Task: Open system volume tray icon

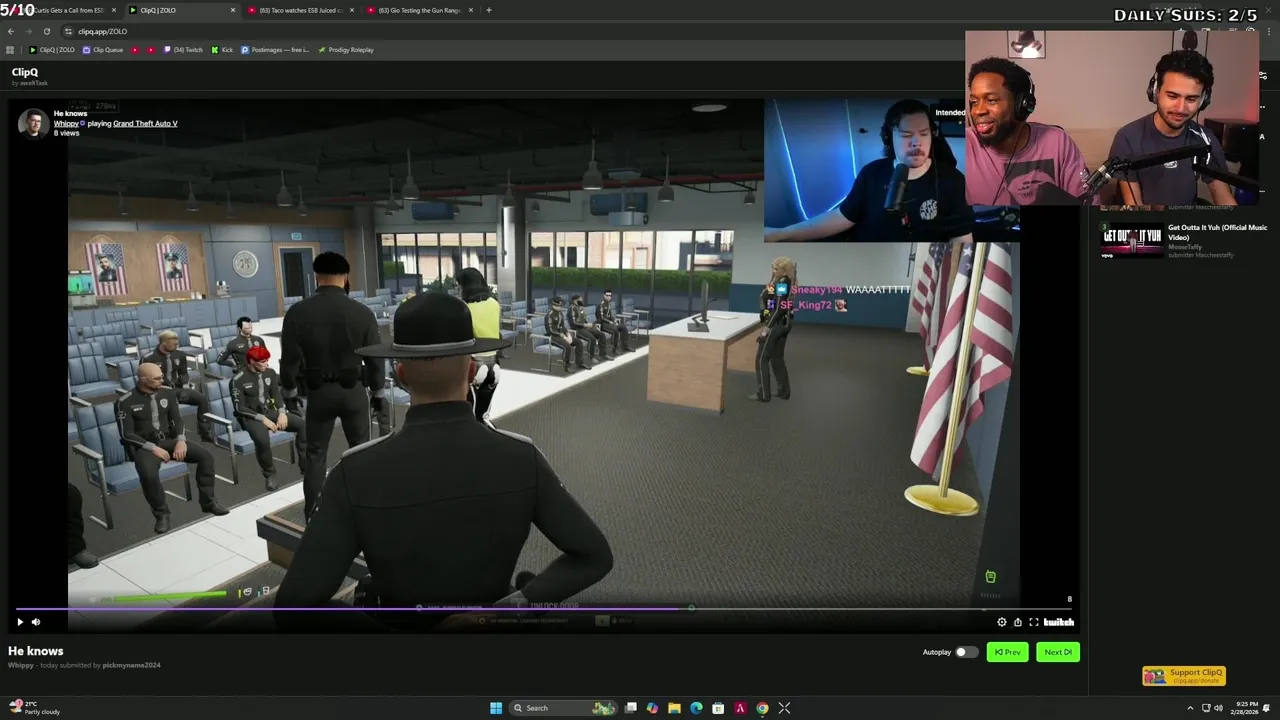Action: [x=1218, y=708]
